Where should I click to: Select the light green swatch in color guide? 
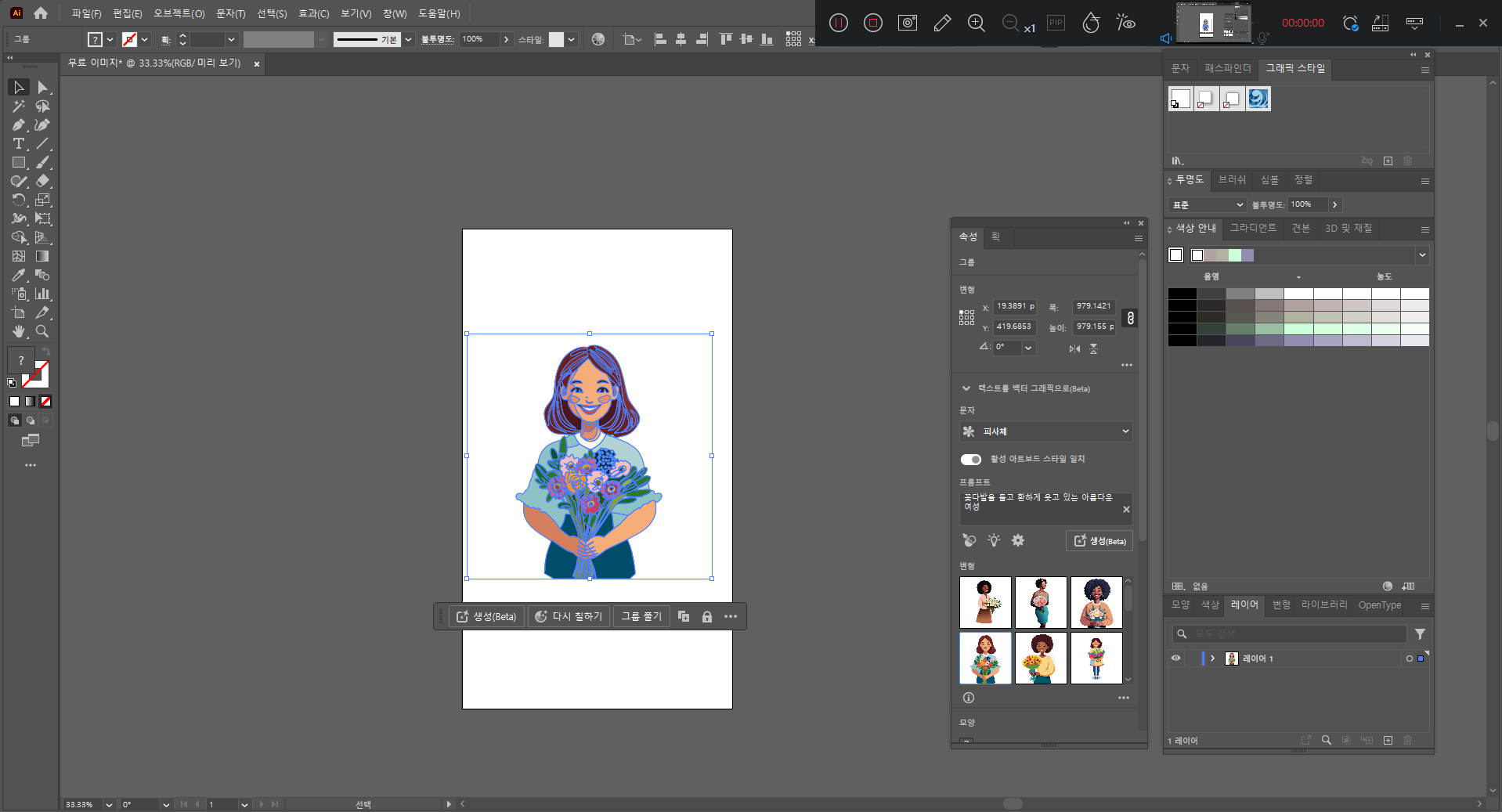click(x=1235, y=255)
